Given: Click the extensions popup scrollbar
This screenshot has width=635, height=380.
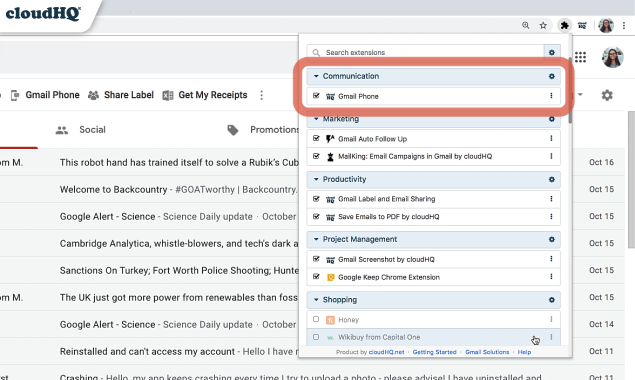Looking at the screenshot, I should coord(570,91).
